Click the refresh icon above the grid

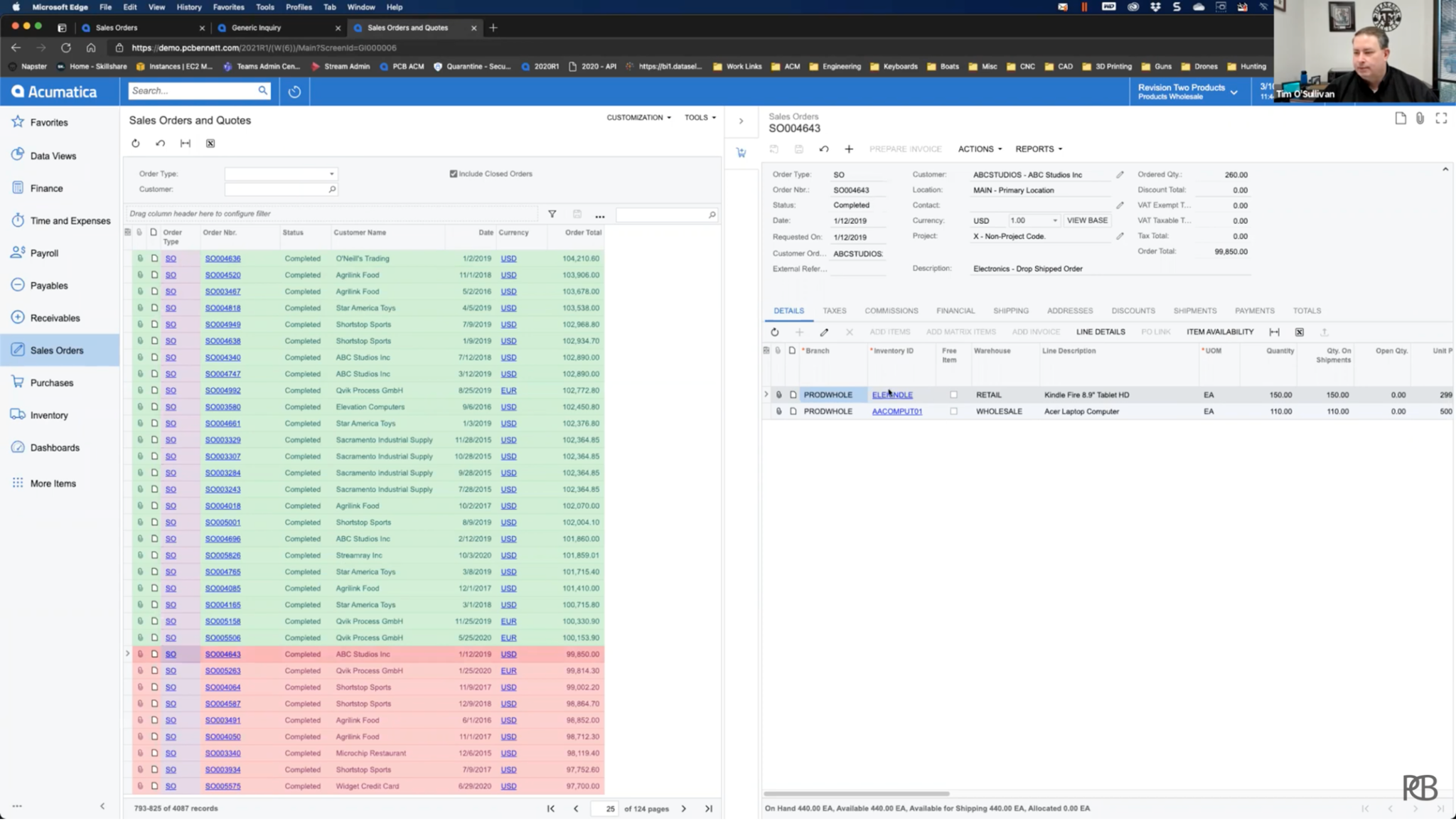[136, 143]
